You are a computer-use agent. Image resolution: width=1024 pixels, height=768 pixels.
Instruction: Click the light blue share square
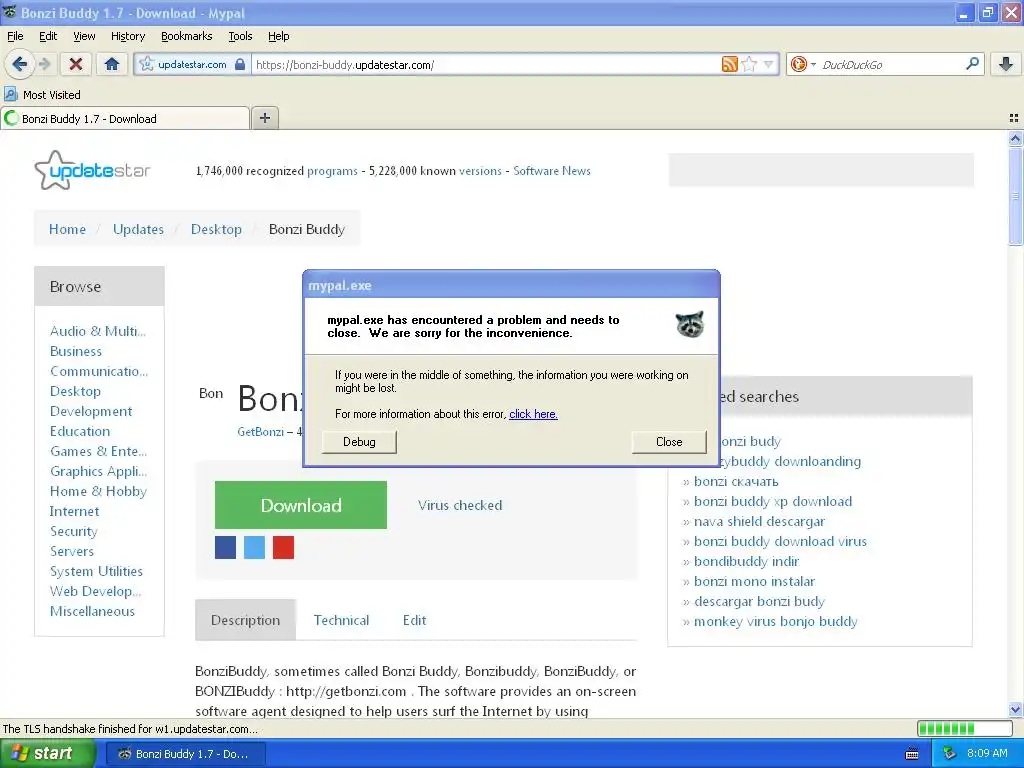pos(254,547)
